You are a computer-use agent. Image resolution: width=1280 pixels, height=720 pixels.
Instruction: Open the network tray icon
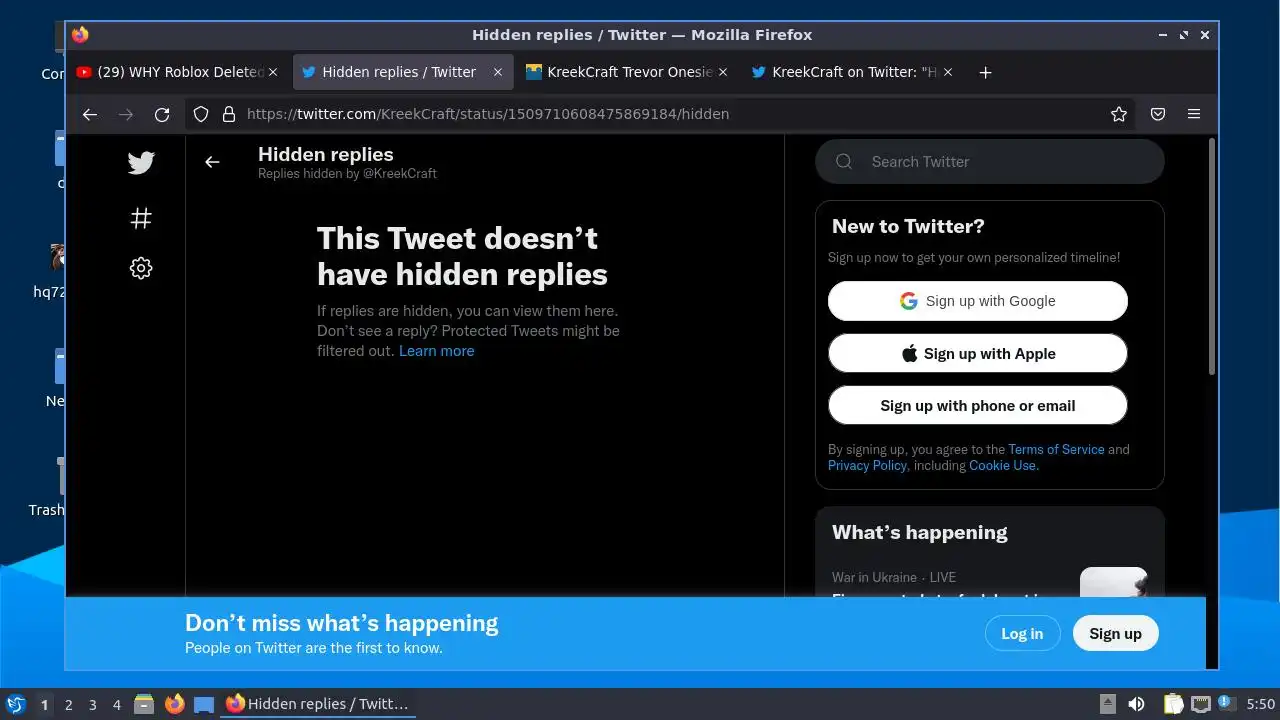[x=1200, y=704]
